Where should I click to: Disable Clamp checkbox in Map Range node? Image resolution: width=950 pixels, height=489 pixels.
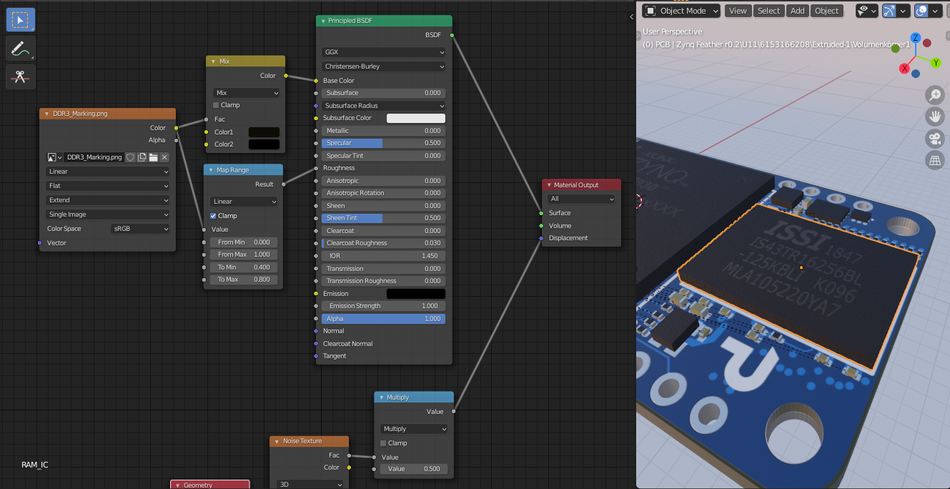(213, 216)
